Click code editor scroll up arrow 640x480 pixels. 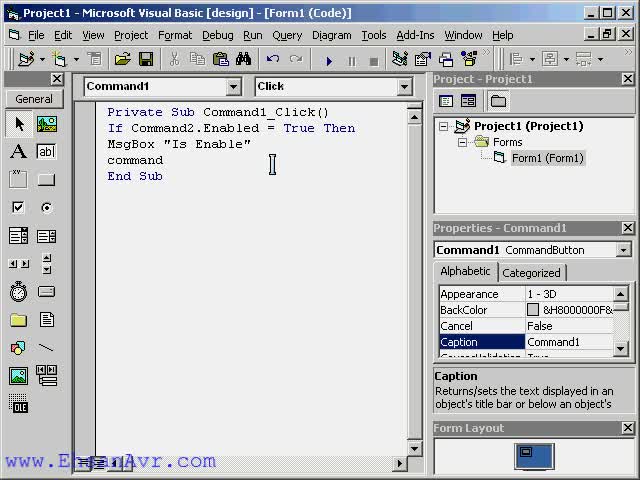pos(414,118)
